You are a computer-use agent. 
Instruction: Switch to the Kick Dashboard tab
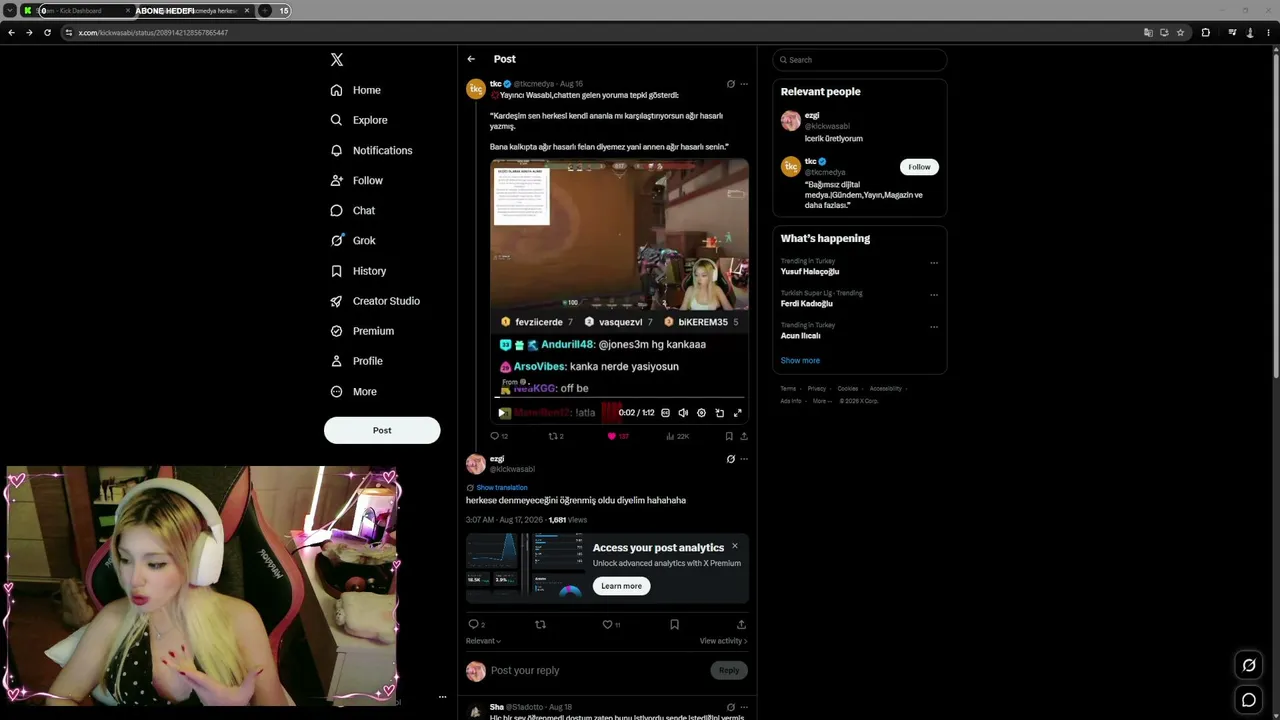click(x=77, y=11)
